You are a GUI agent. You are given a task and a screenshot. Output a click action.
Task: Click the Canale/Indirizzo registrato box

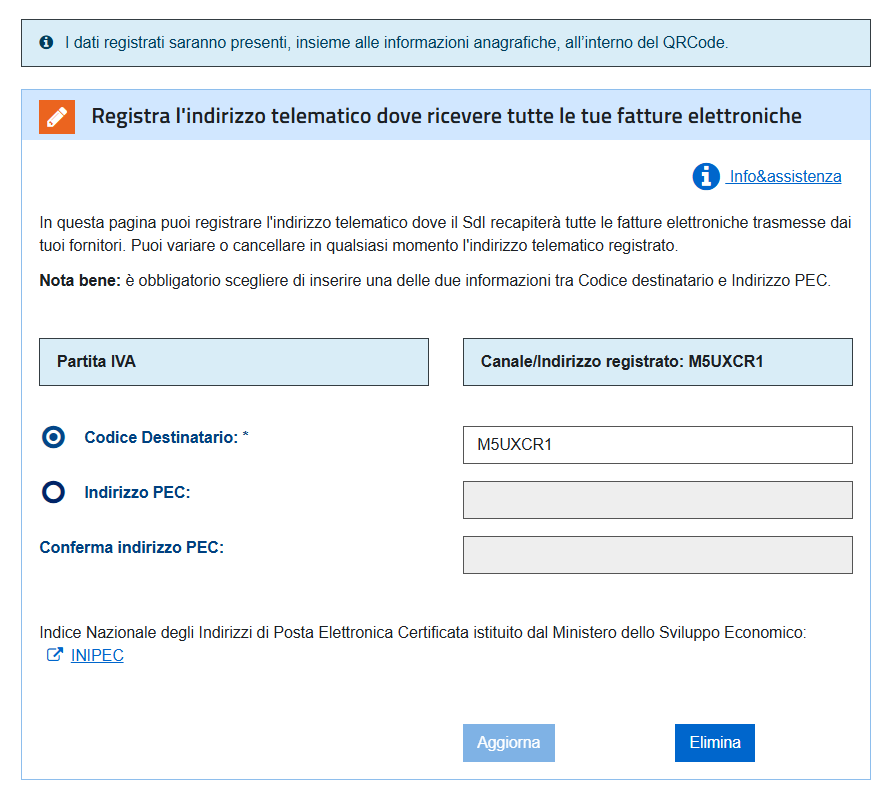(x=657, y=362)
